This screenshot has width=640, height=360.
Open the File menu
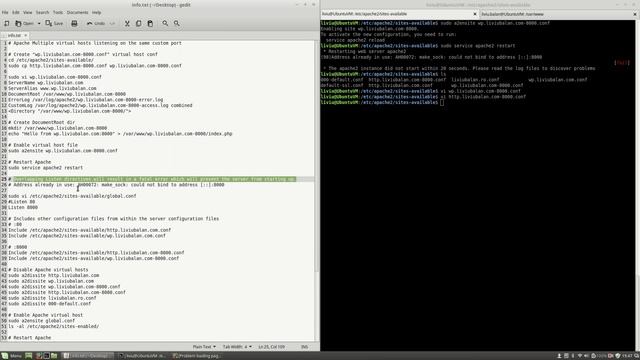[5, 12]
